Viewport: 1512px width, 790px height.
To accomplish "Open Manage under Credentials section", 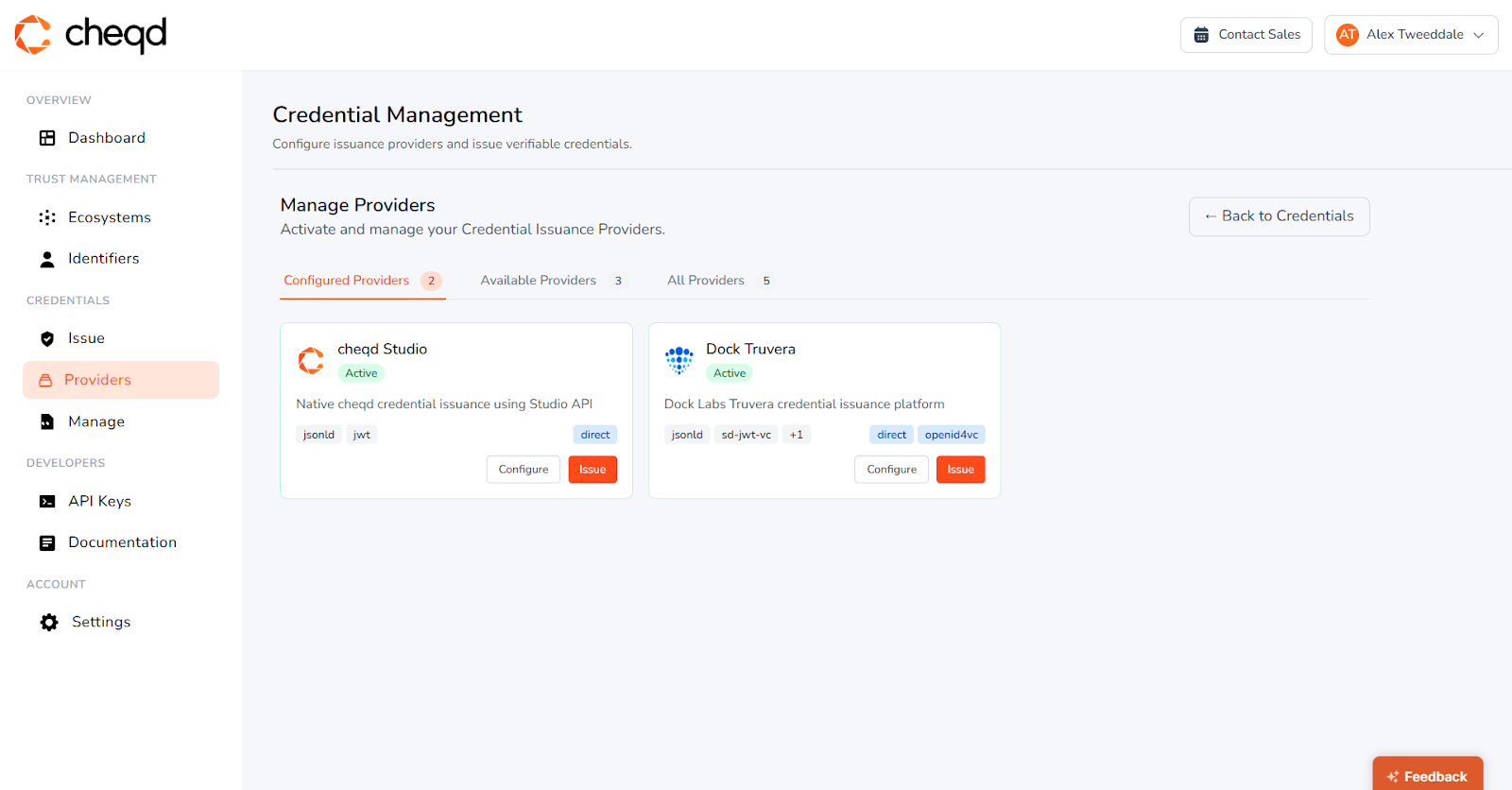I will 95,421.
